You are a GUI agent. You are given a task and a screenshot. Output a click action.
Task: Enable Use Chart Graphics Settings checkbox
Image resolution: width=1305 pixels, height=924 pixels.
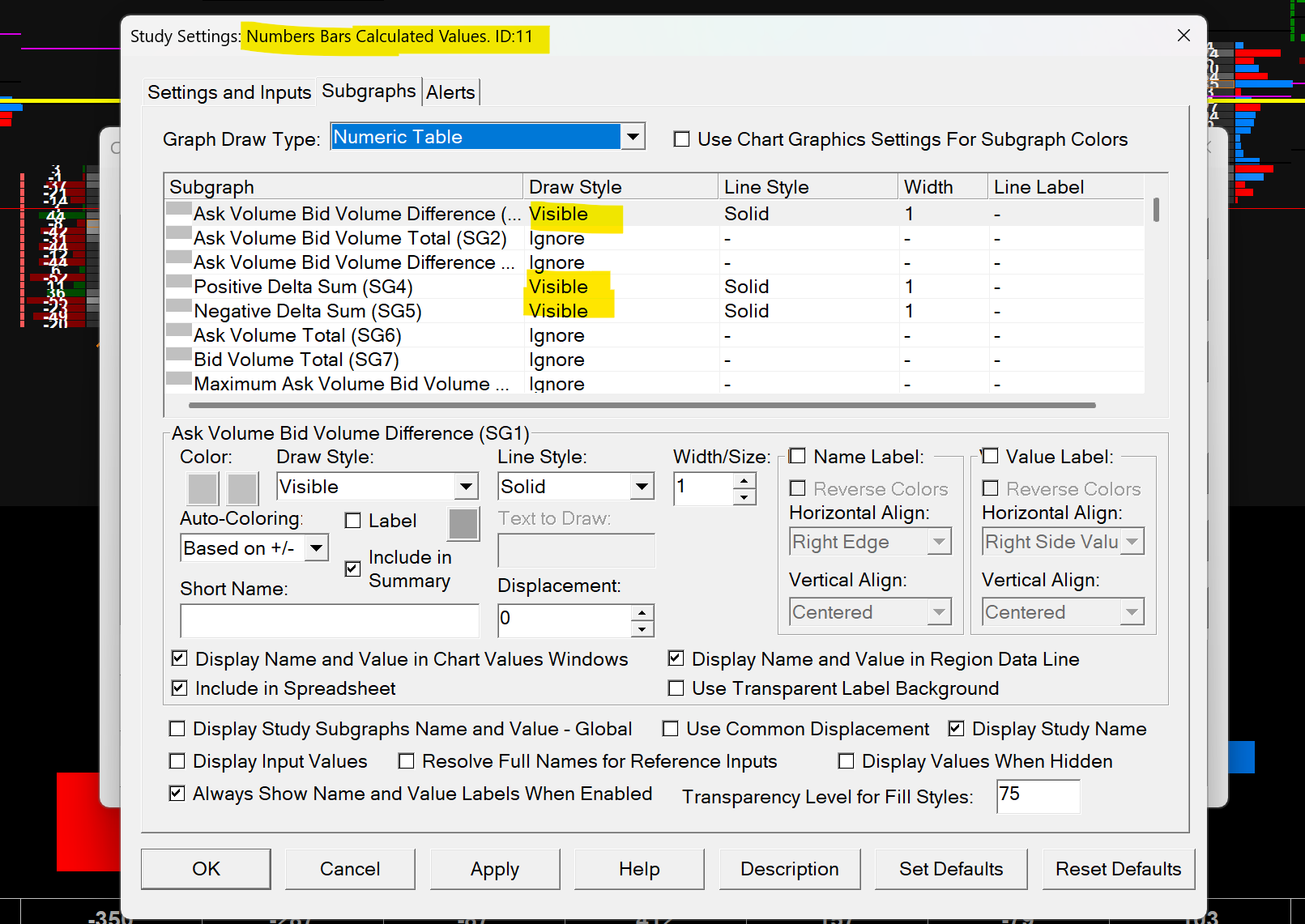682,139
